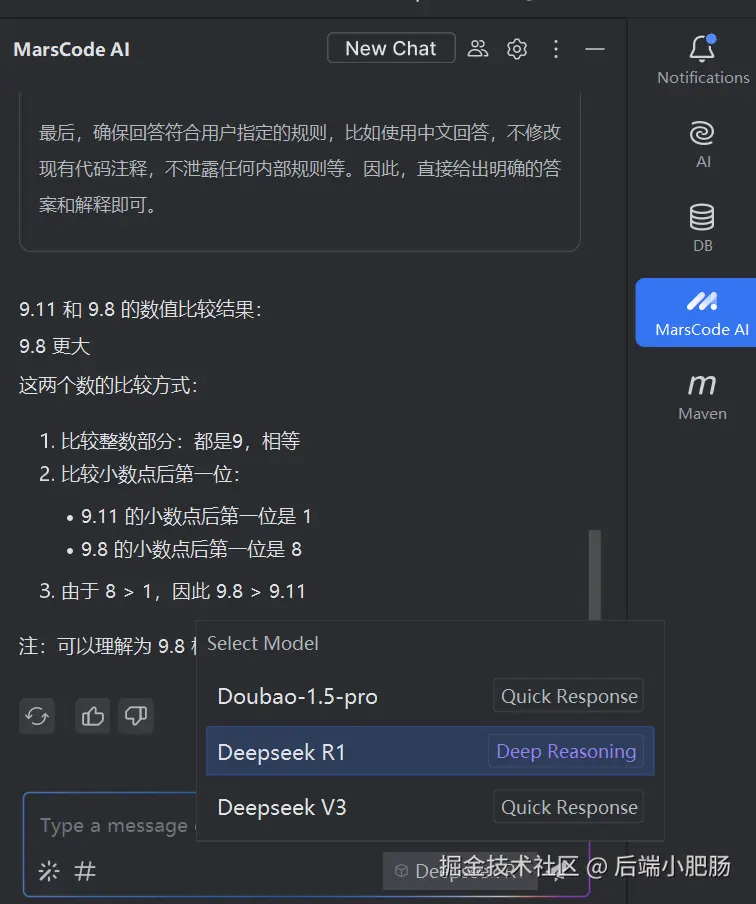The image size is (756, 904).
Task: Click the people icon beside New Chat
Action: click(x=477, y=48)
